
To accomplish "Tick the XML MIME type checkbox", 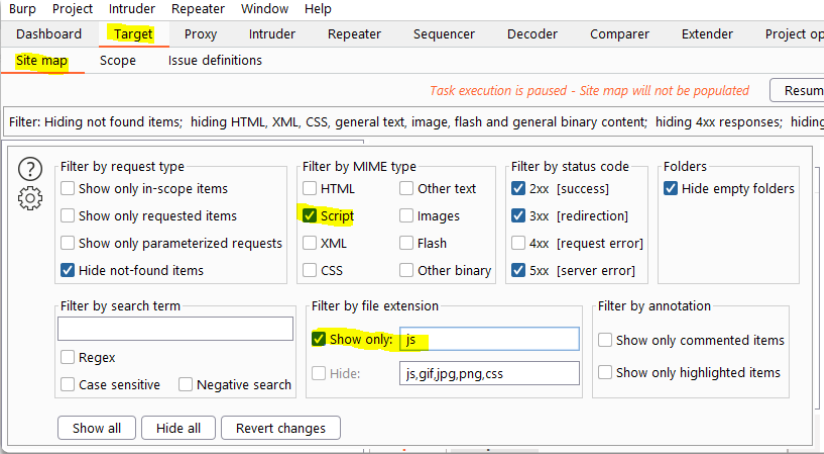I will point(310,243).
